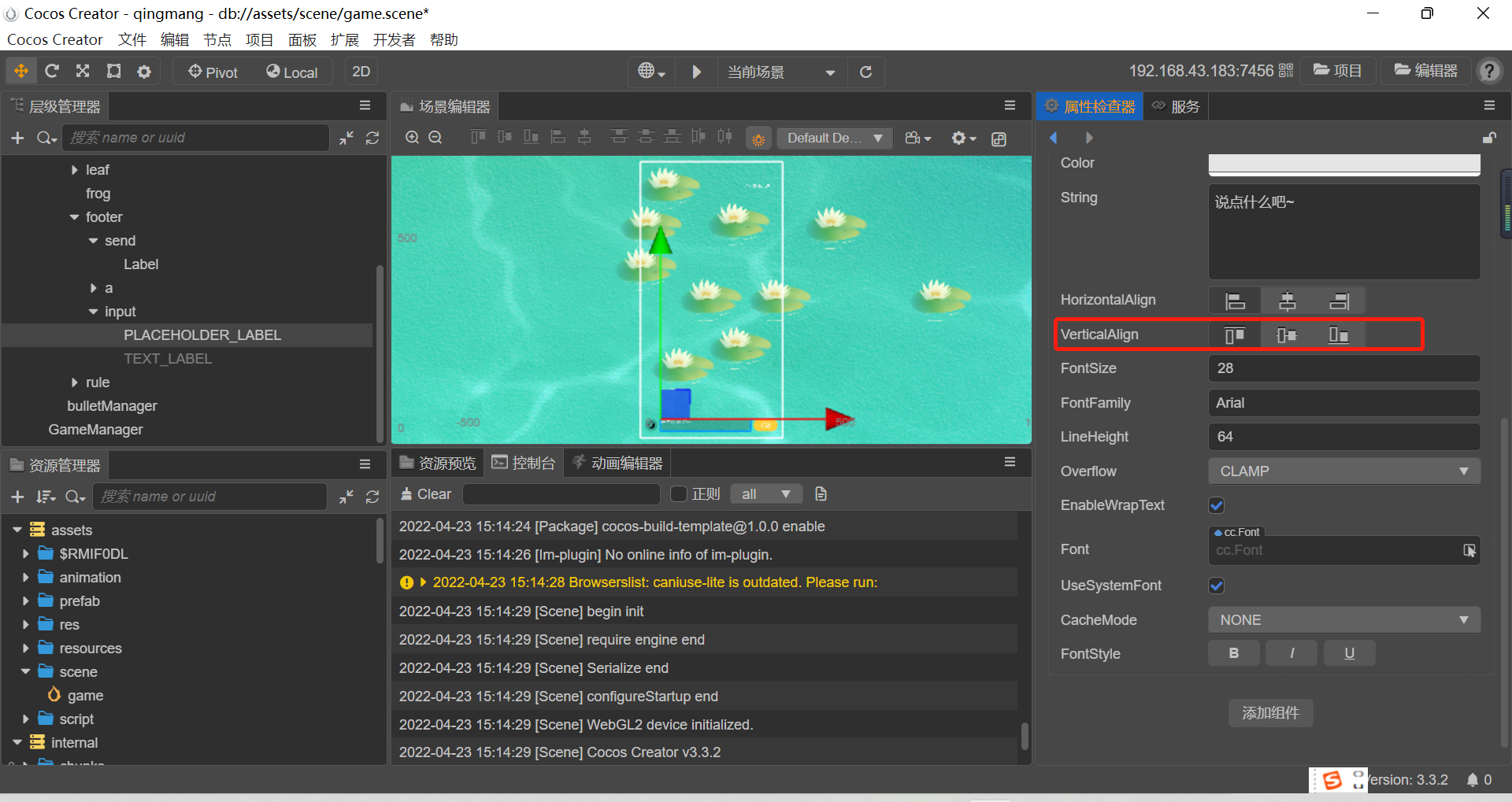
Task: Open the help question mark button
Action: coord(1489,71)
